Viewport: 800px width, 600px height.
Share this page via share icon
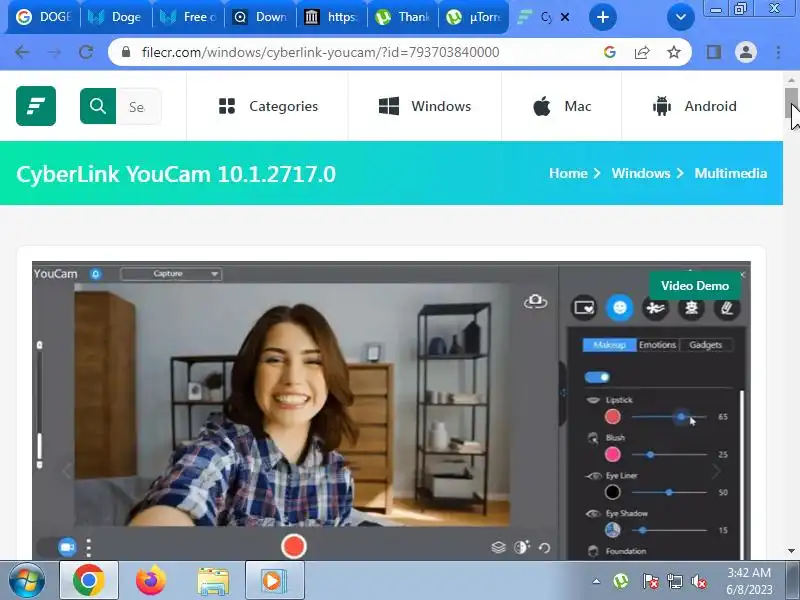pos(642,52)
